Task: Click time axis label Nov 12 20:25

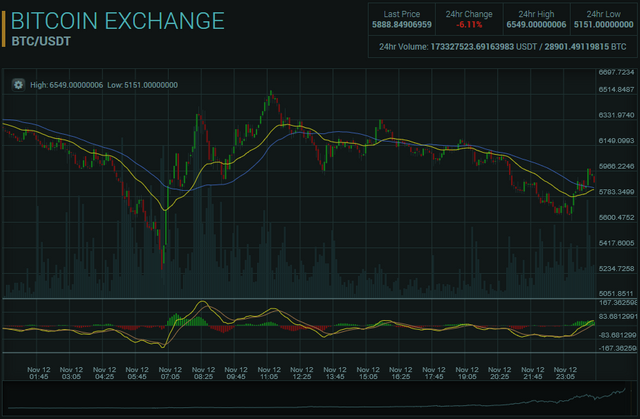Action: click(500, 373)
